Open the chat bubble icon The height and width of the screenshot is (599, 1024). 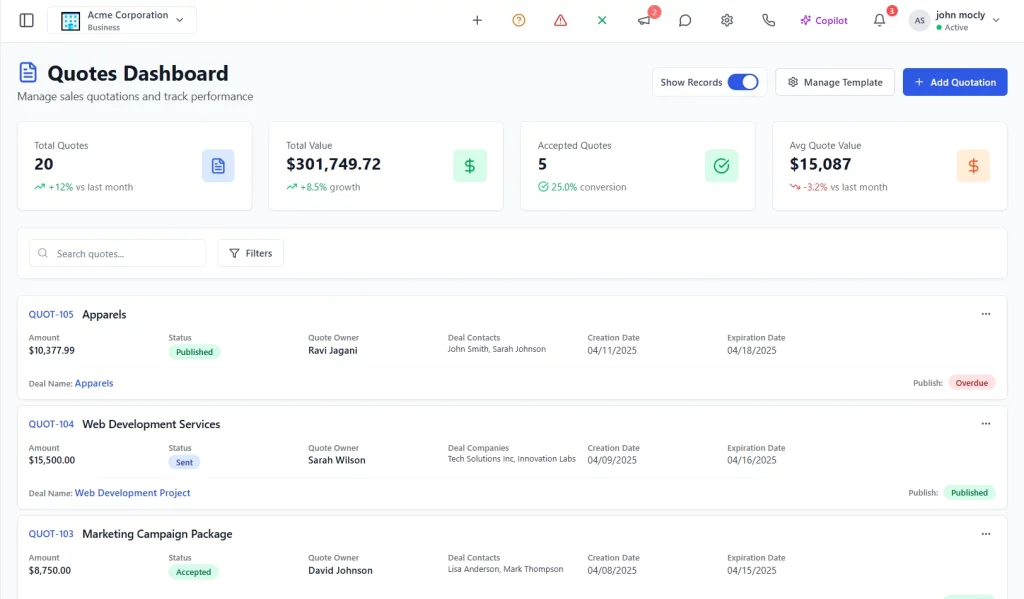click(685, 20)
